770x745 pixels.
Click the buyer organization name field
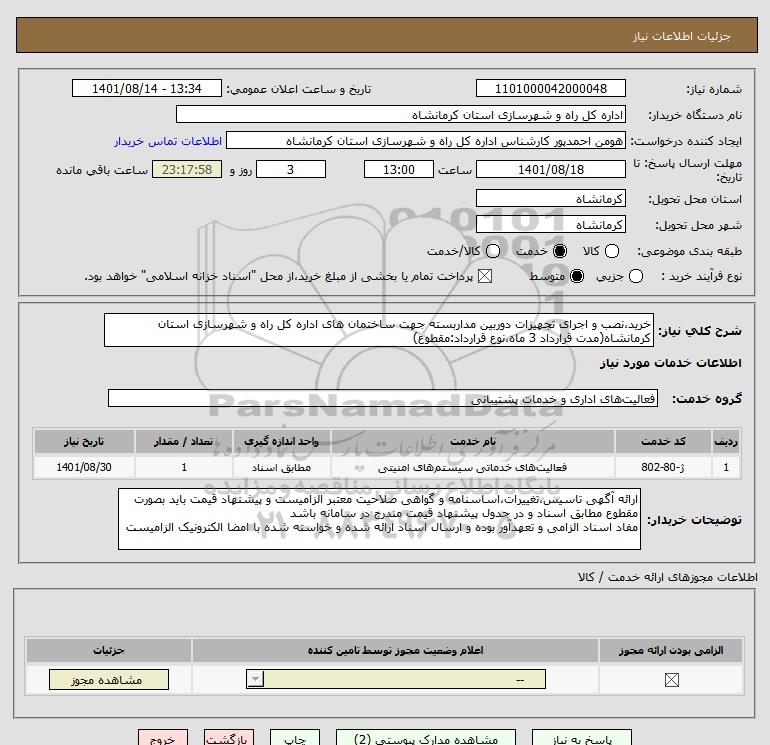tap(401, 114)
